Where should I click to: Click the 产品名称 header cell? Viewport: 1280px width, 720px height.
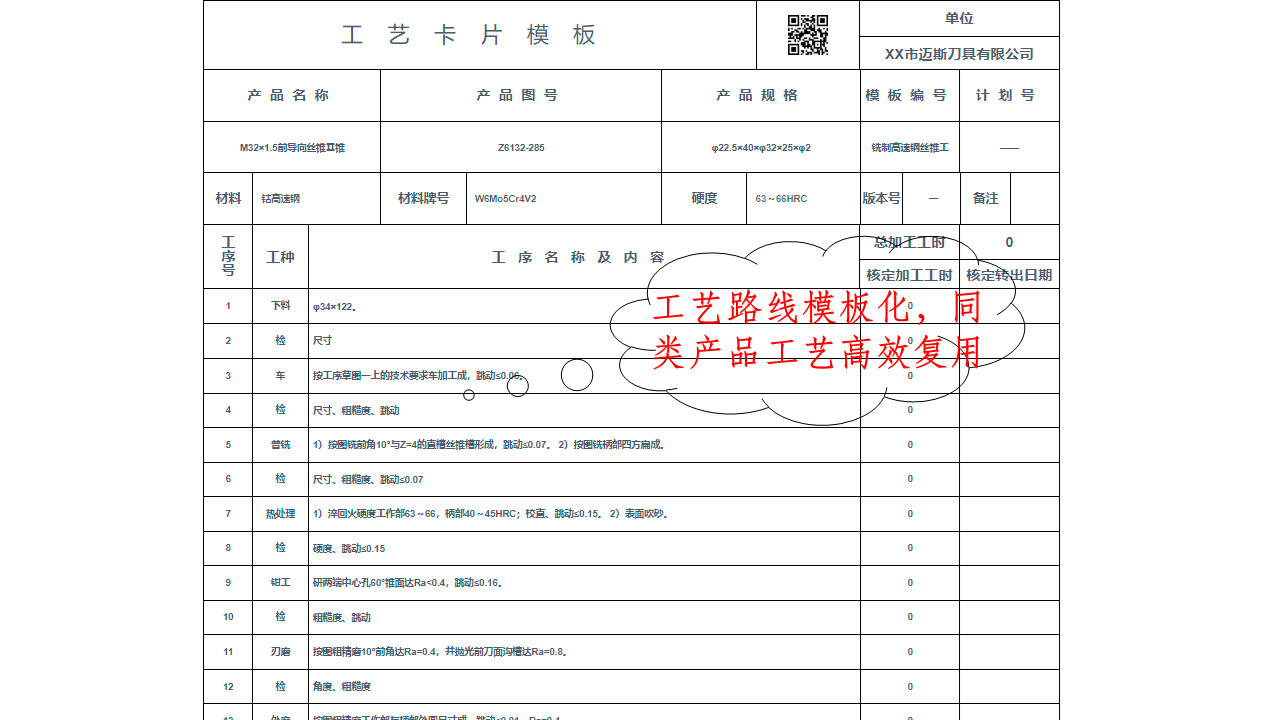coord(292,95)
